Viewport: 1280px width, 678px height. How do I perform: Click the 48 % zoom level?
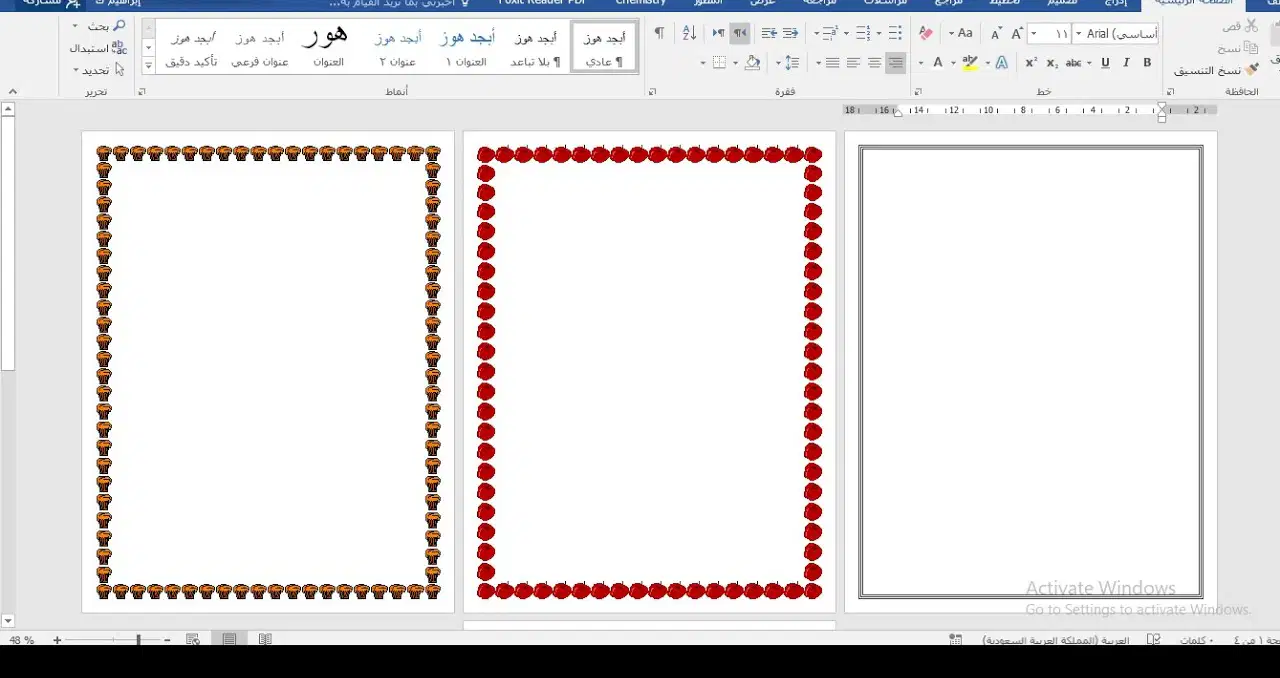(x=22, y=640)
